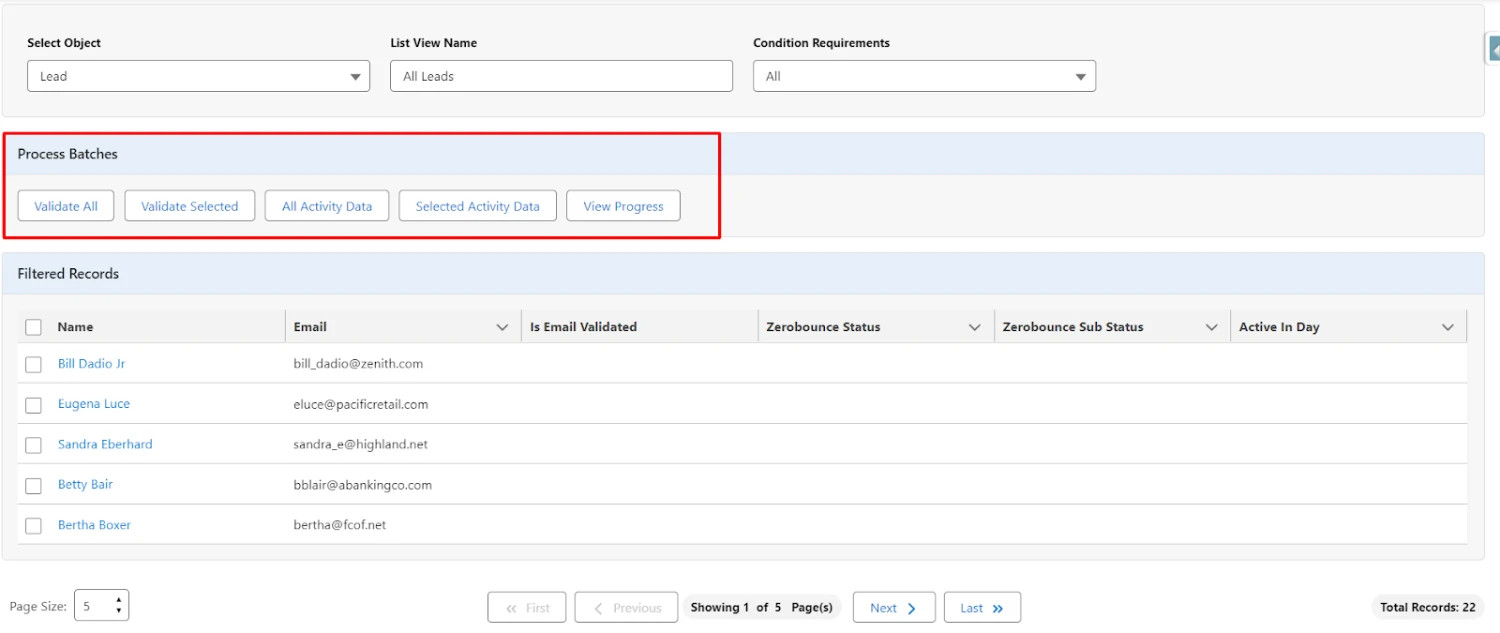Open the Betty Bair lead record
Viewport: 1500px width, 633px height.
[85, 484]
